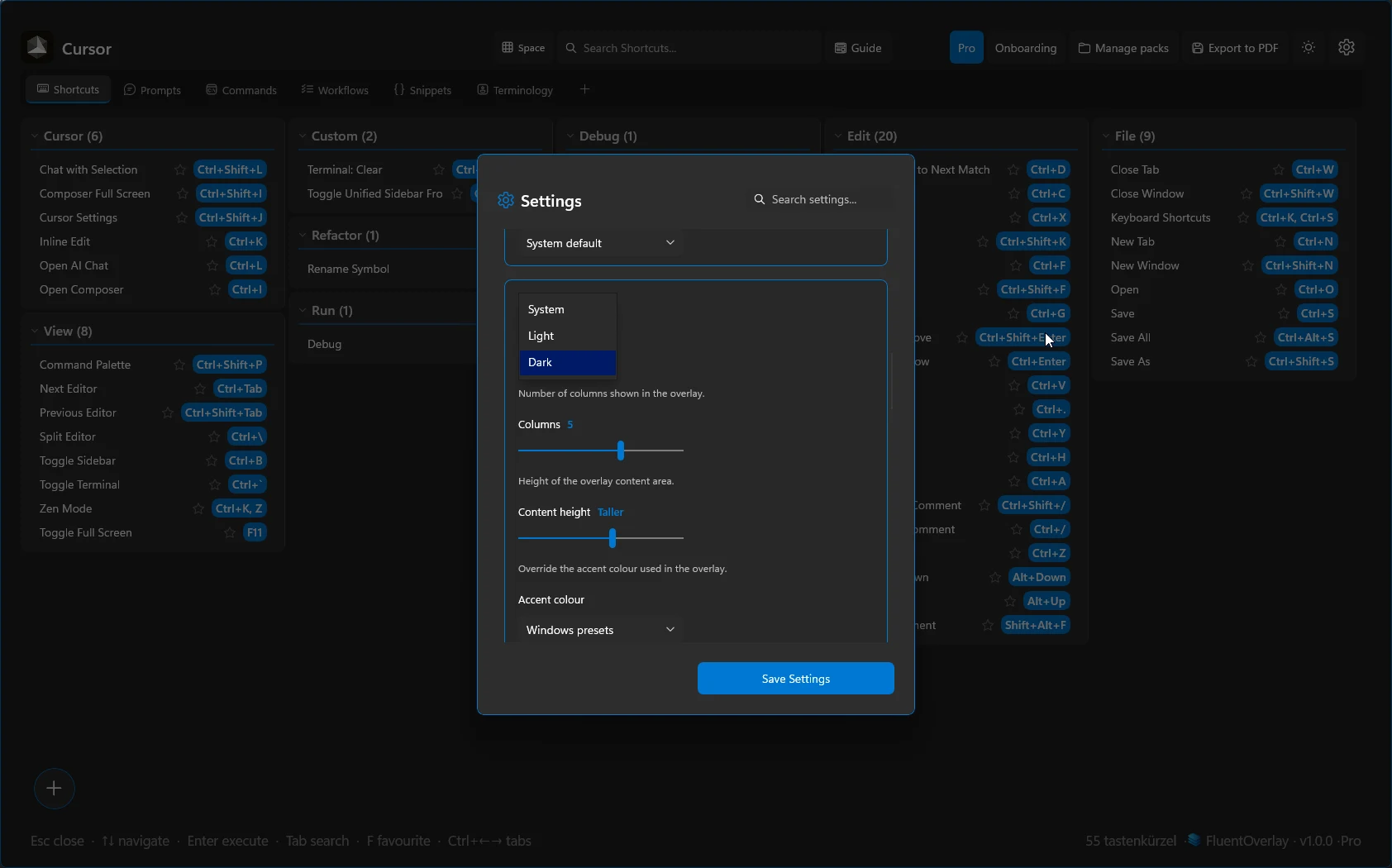Click the floating plus button
Image resolution: width=1392 pixels, height=868 pixels.
(x=54, y=789)
